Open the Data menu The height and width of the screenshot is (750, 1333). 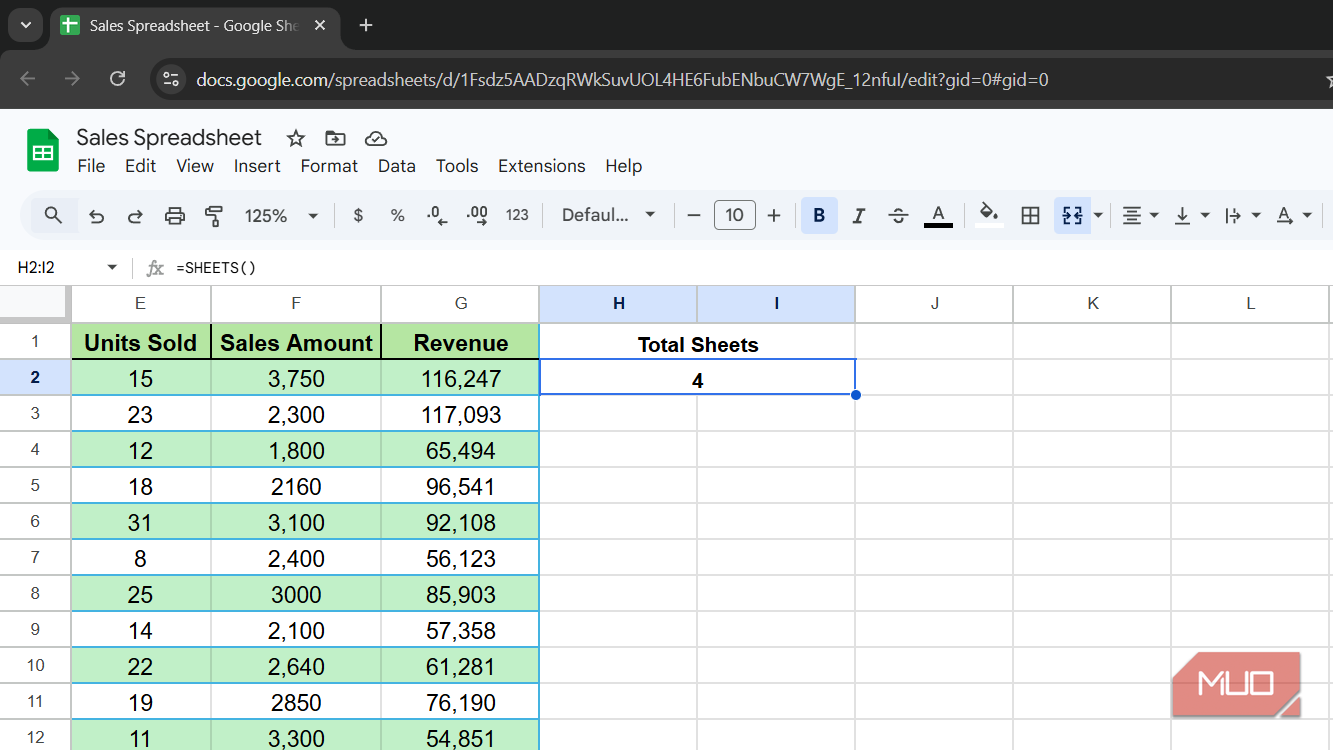pos(396,166)
